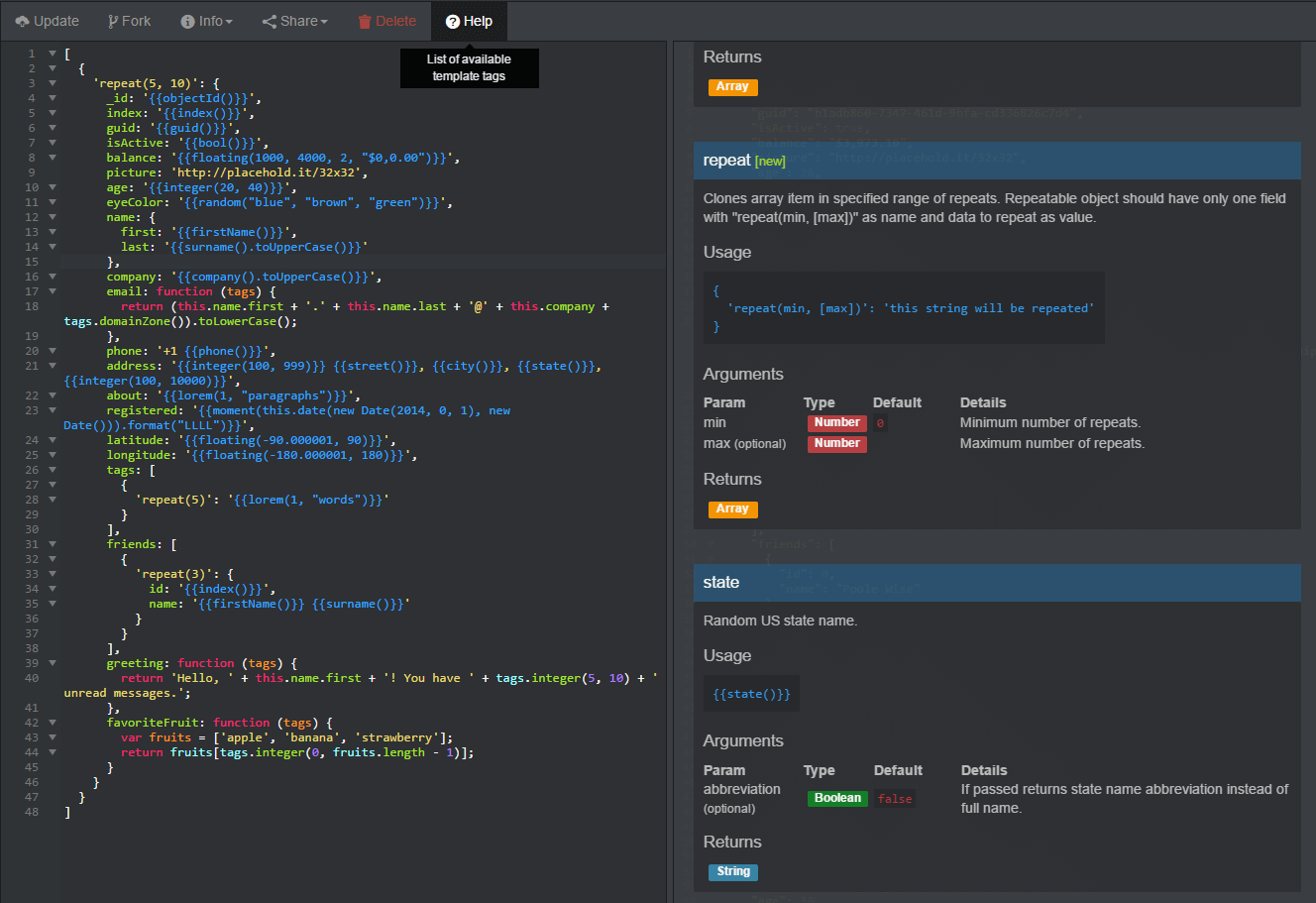This screenshot has height=903, width=1316.
Task: Open the Info dropdown menu
Action: pyautogui.click(x=206, y=21)
